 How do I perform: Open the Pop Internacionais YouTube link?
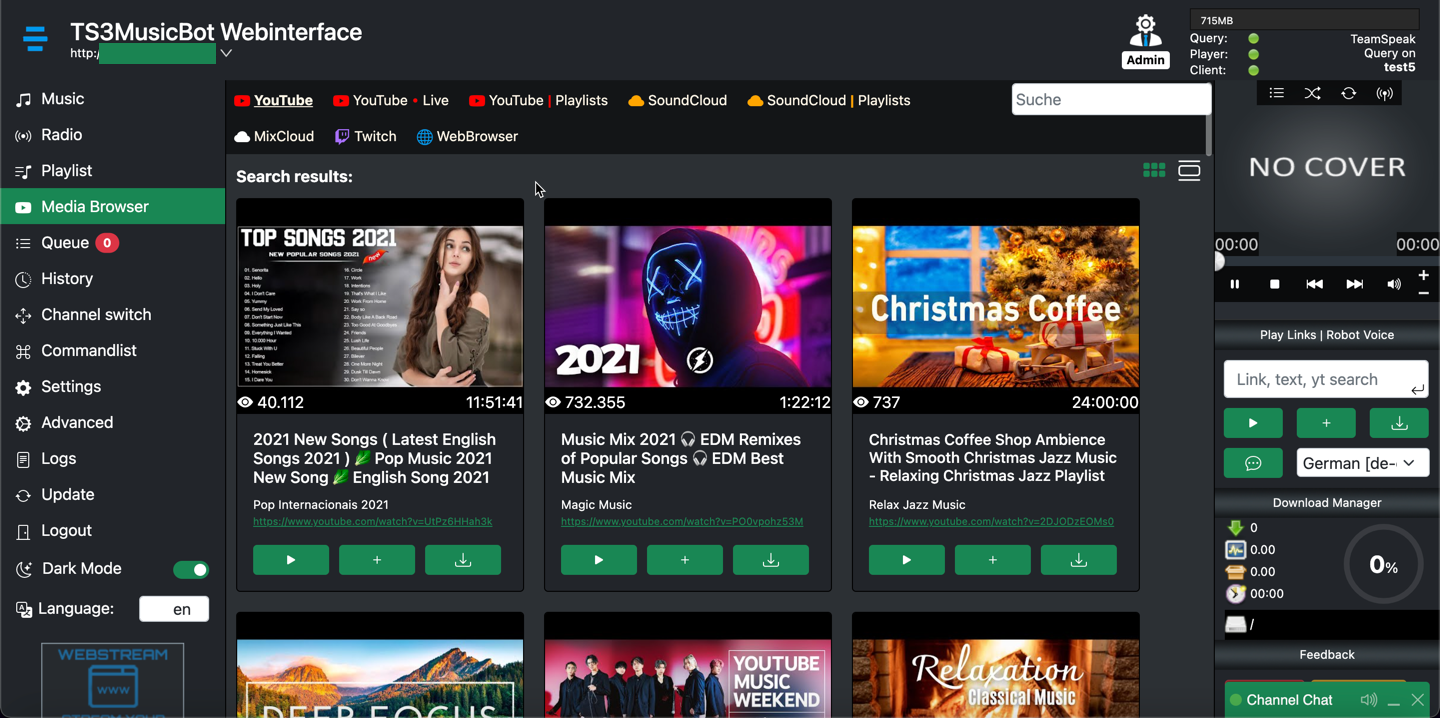tap(372, 522)
